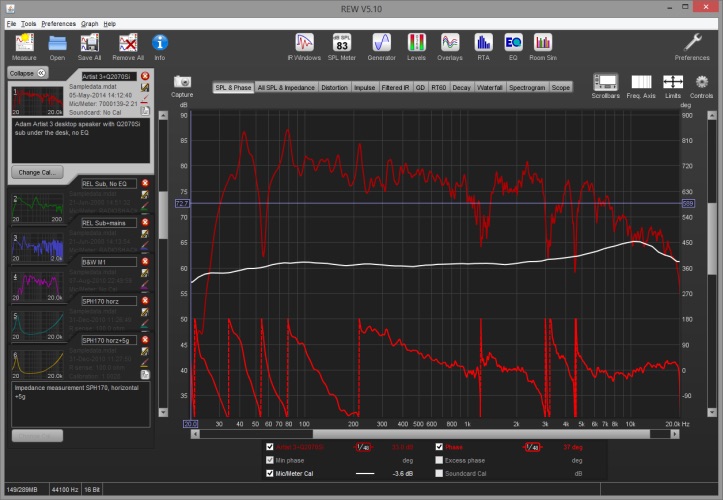723x500 pixels.
Task: Save the REL Sub, No EQ measurement icon
Action: [x=145, y=195]
